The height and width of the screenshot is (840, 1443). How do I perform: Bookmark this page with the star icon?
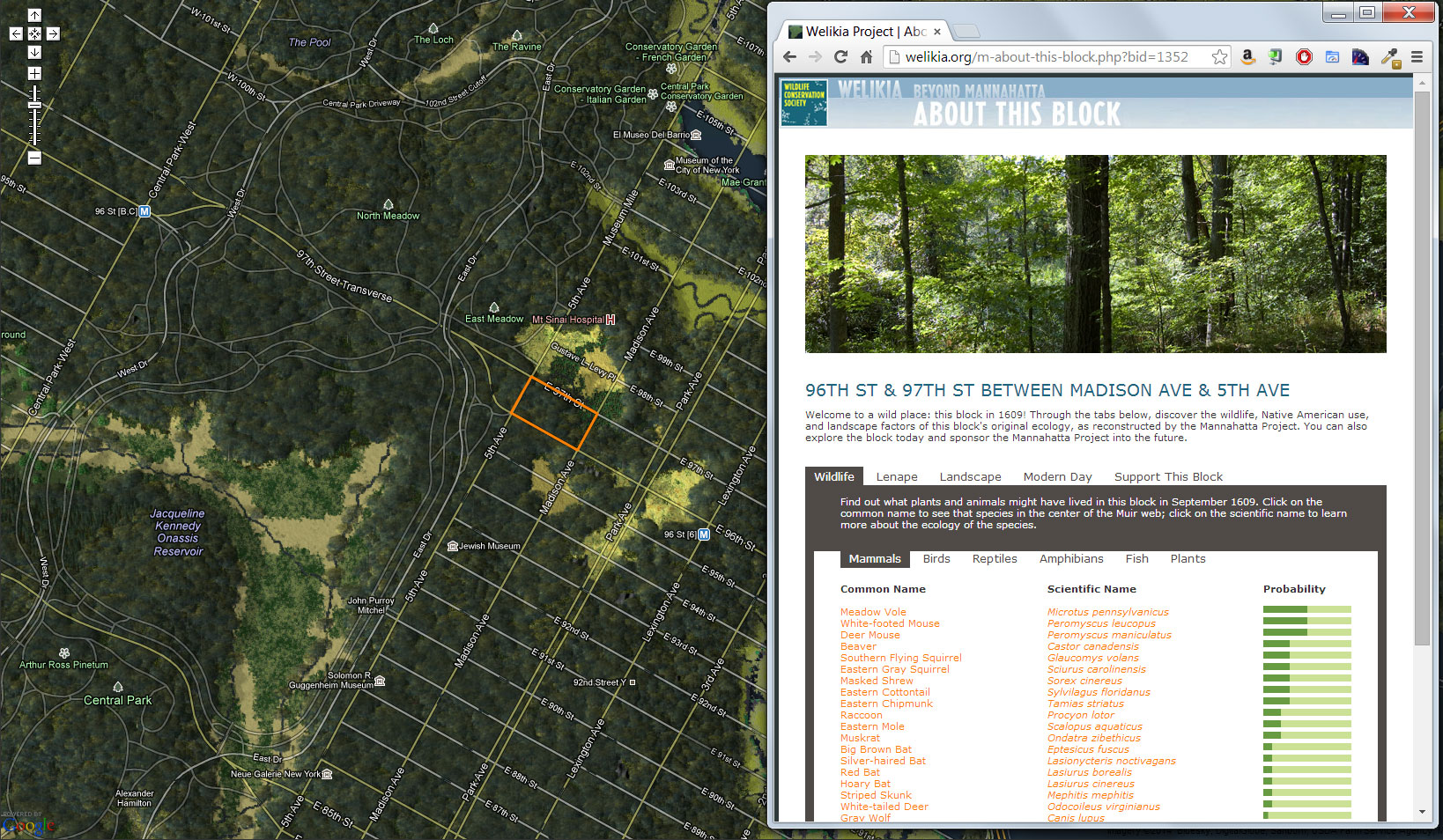1219,57
